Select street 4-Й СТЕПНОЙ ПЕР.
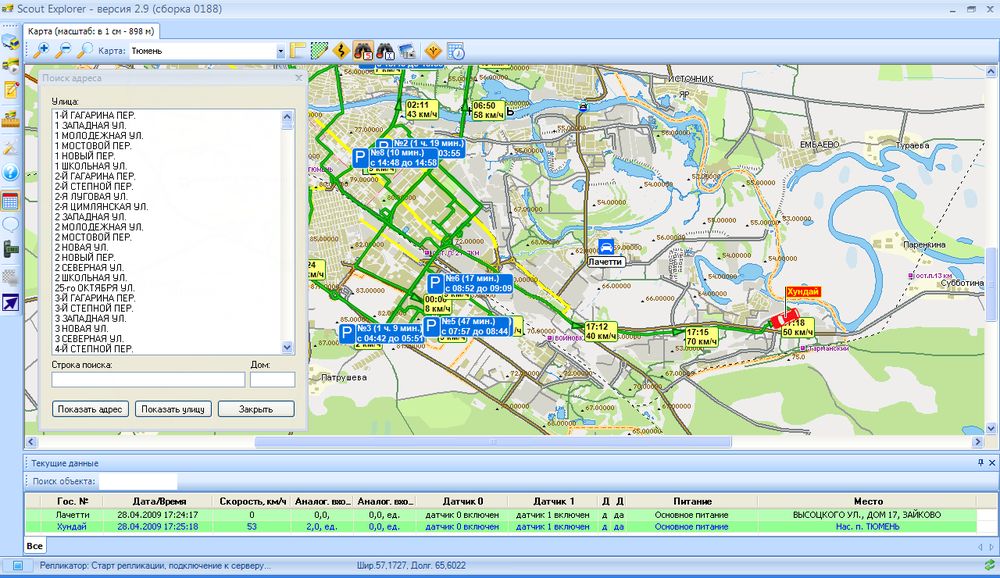 (x=94, y=349)
